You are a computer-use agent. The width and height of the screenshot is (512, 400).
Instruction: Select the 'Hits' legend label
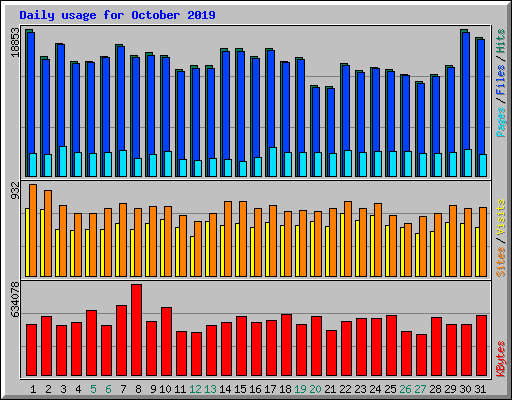click(501, 41)
